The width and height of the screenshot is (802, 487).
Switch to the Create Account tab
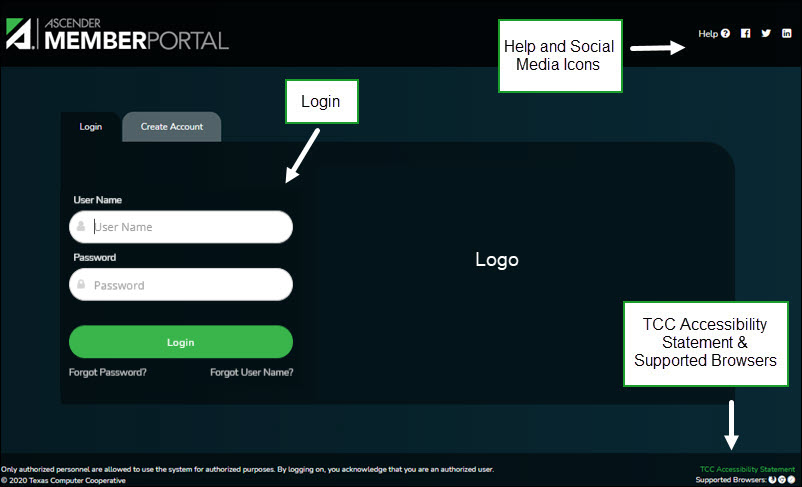[172, 126]
